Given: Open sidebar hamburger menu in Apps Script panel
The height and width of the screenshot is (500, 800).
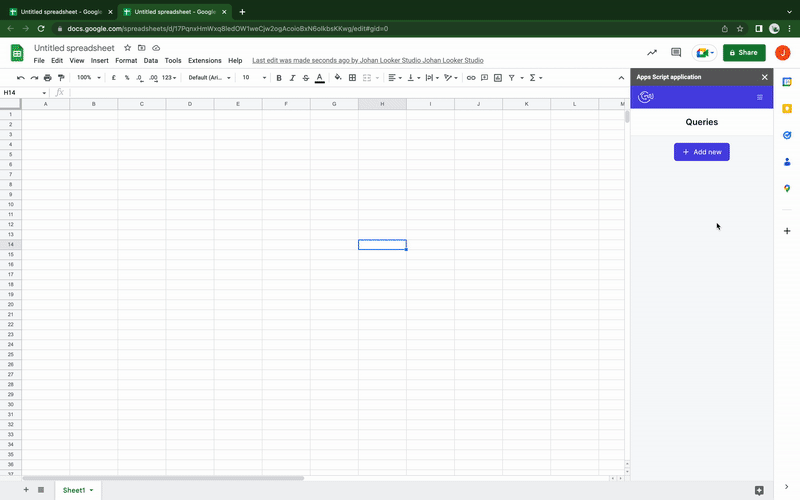Looking at the screenshot, I should pos(760,97).
